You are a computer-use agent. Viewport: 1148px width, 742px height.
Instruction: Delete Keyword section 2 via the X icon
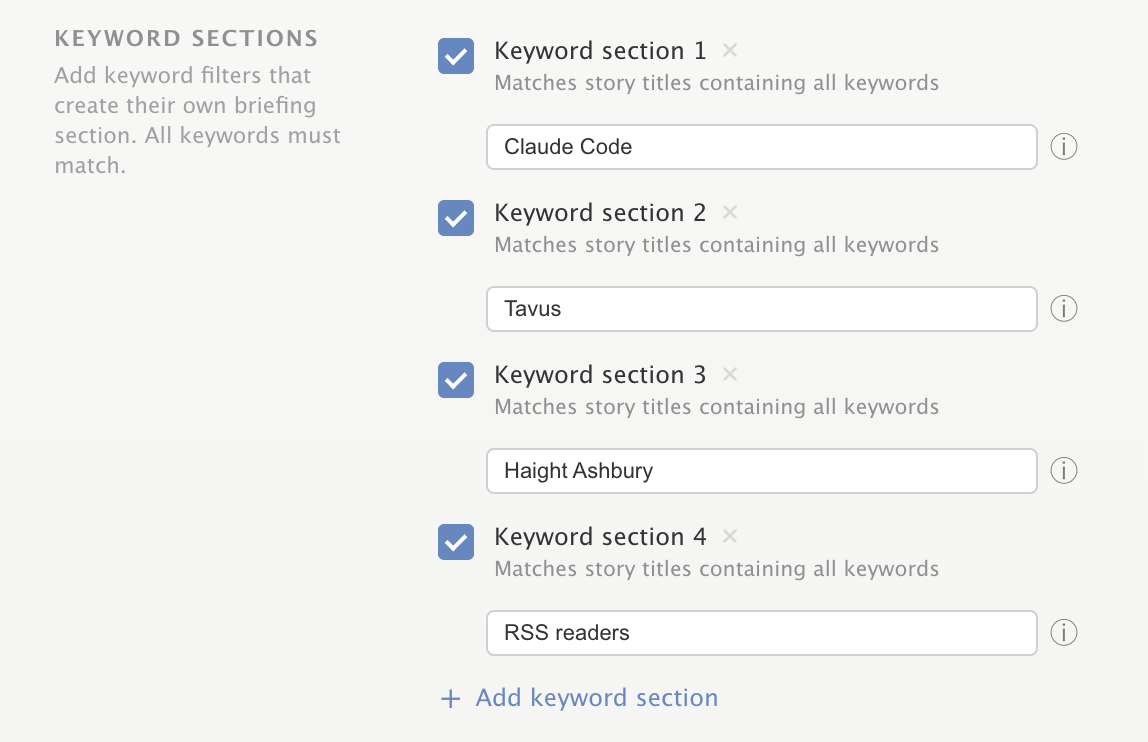(x=730, y=212)
